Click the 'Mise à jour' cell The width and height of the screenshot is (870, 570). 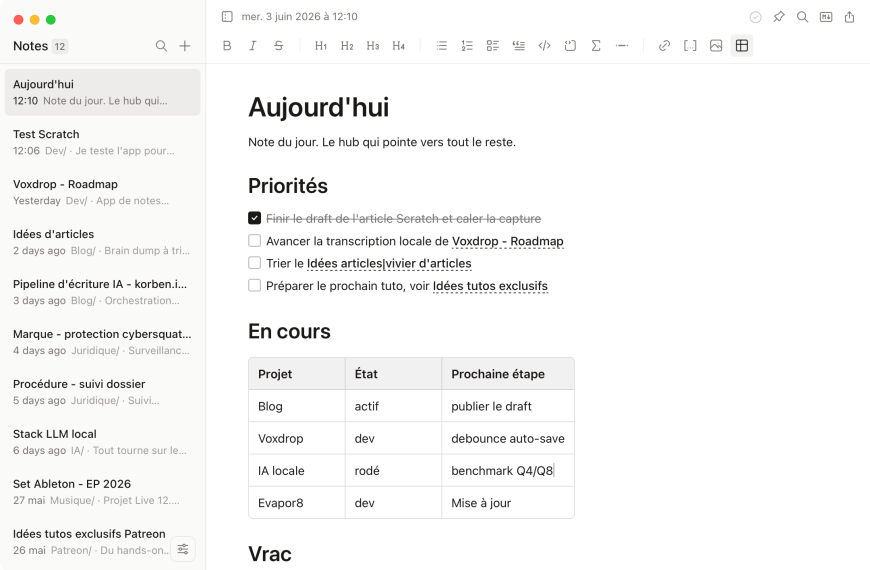pos(508,503)
